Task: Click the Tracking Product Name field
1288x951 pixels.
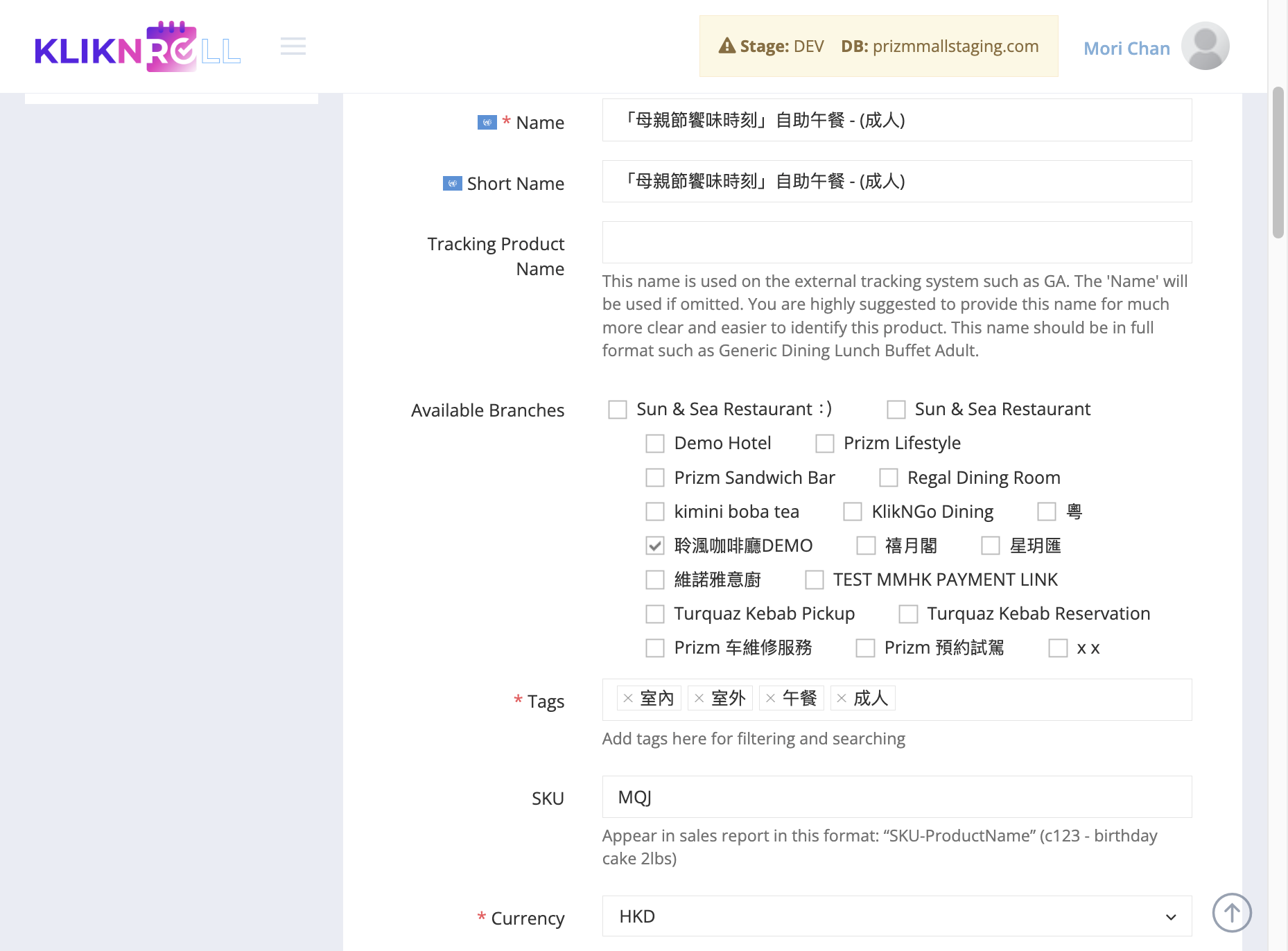Action: click(897, 242)
